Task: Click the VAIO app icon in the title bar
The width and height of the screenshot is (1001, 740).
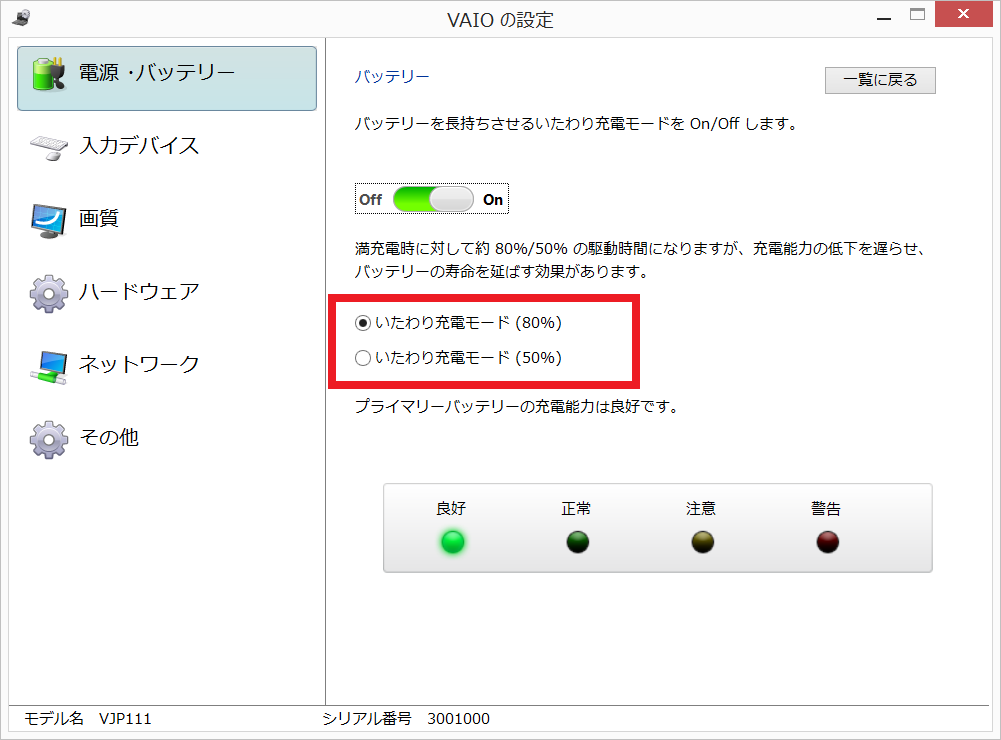Action: click(21, 17)
